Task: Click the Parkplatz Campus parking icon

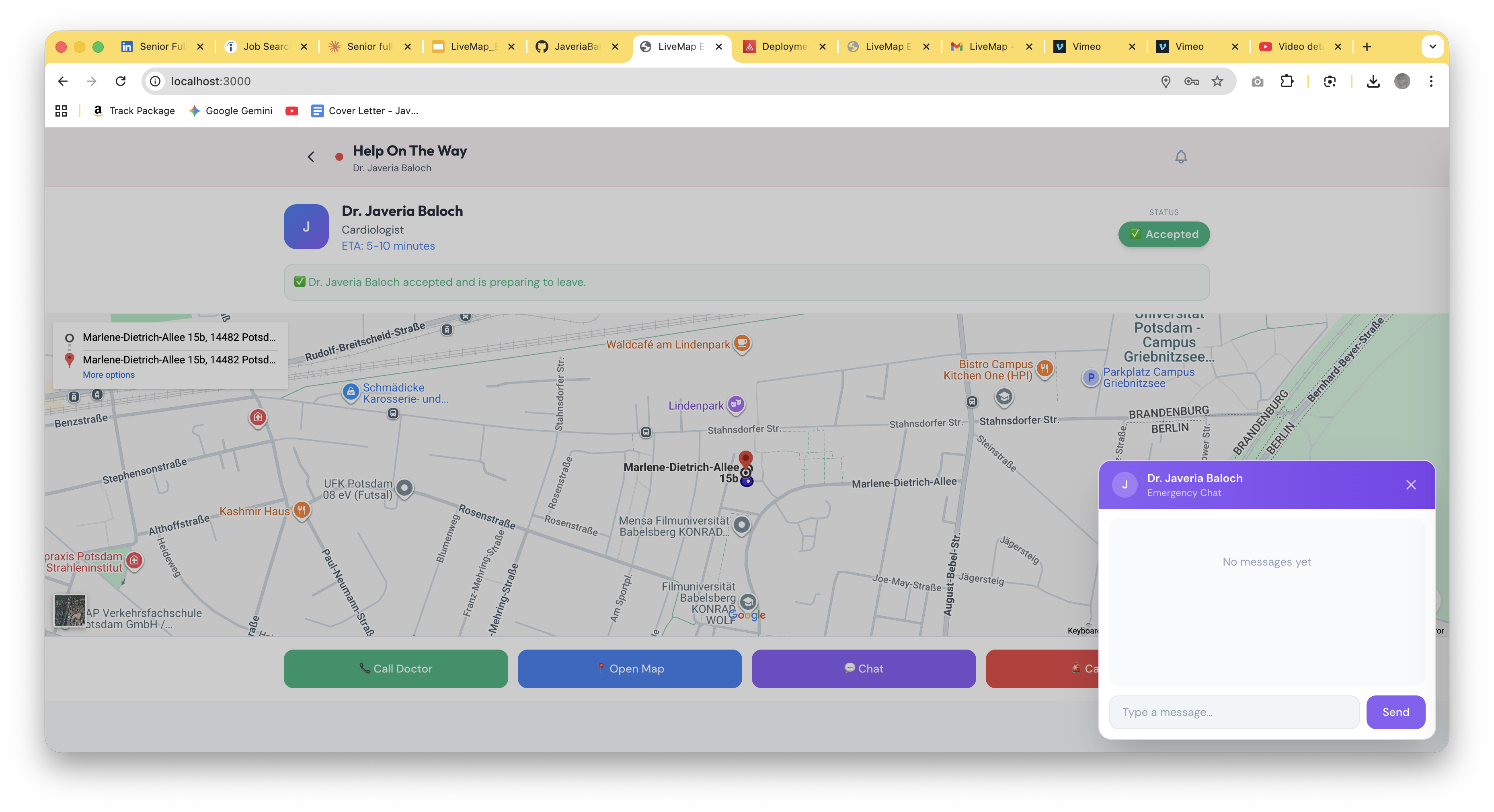Action: click(1090, 377)
